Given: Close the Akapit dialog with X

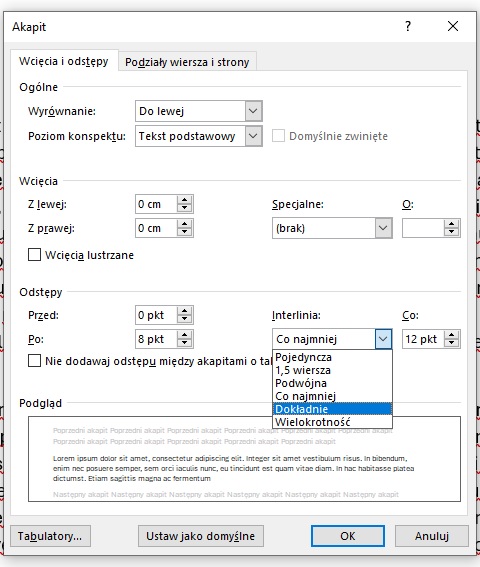Looking at the screenshot, I should [453, 26].
